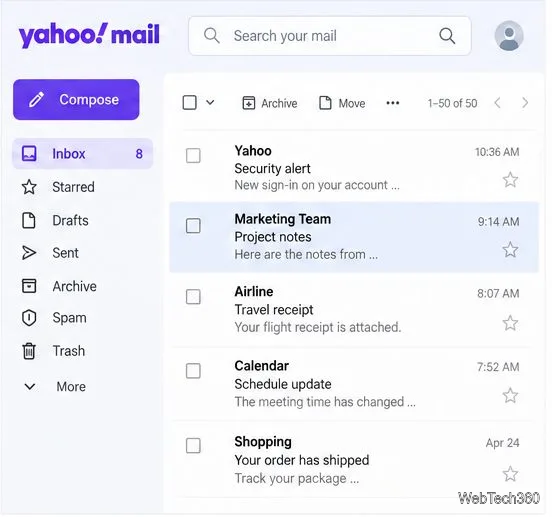552x517 pixels.
Task: Select the Airline email checkbox
Action: pyautogui.click(x=193, y=297)
